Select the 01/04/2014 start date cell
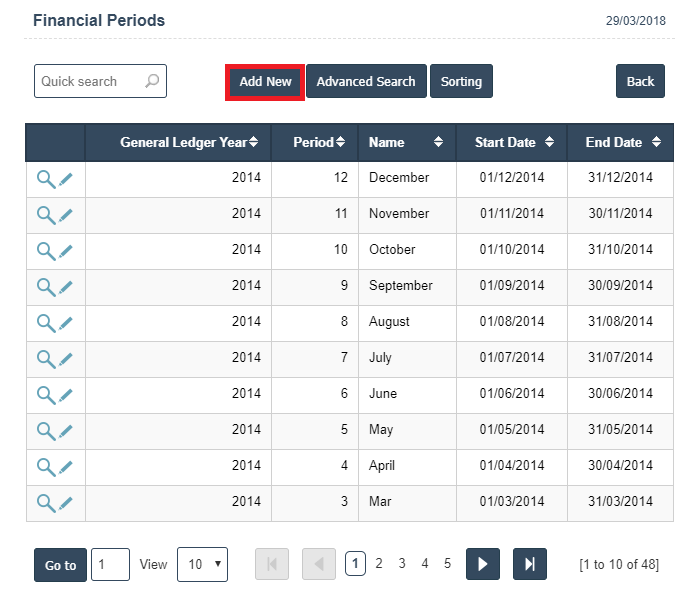697x592 pixels. point(512,468)
